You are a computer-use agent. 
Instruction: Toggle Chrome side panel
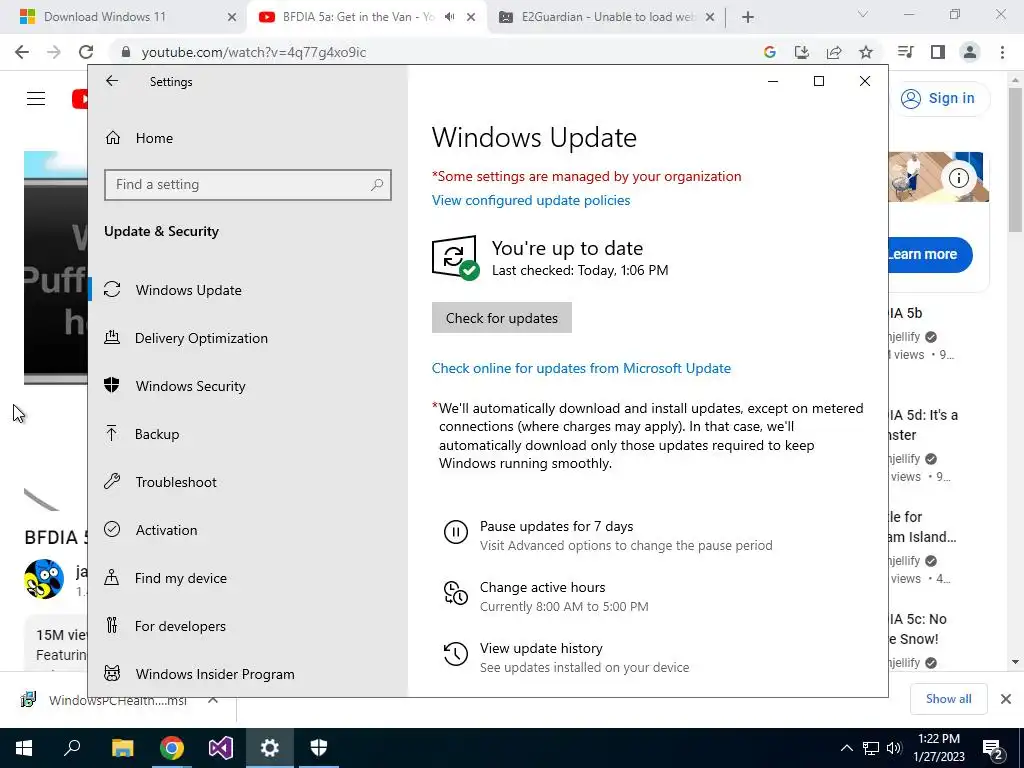(938, 52)
